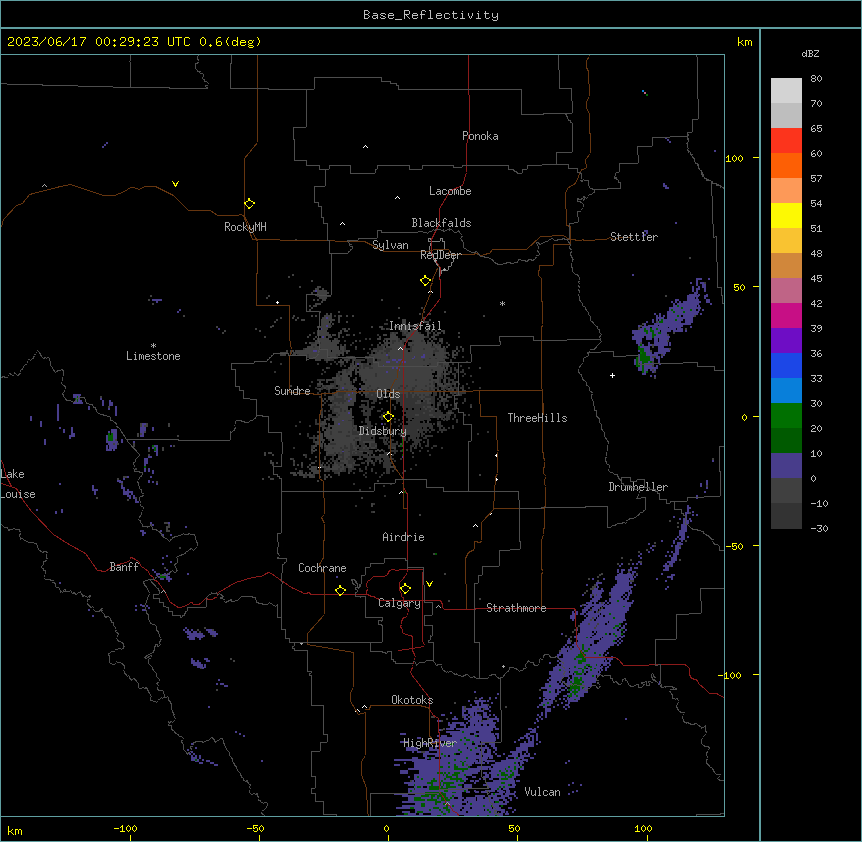Pick the bright green 20-30 dBZ swatch

786,416
